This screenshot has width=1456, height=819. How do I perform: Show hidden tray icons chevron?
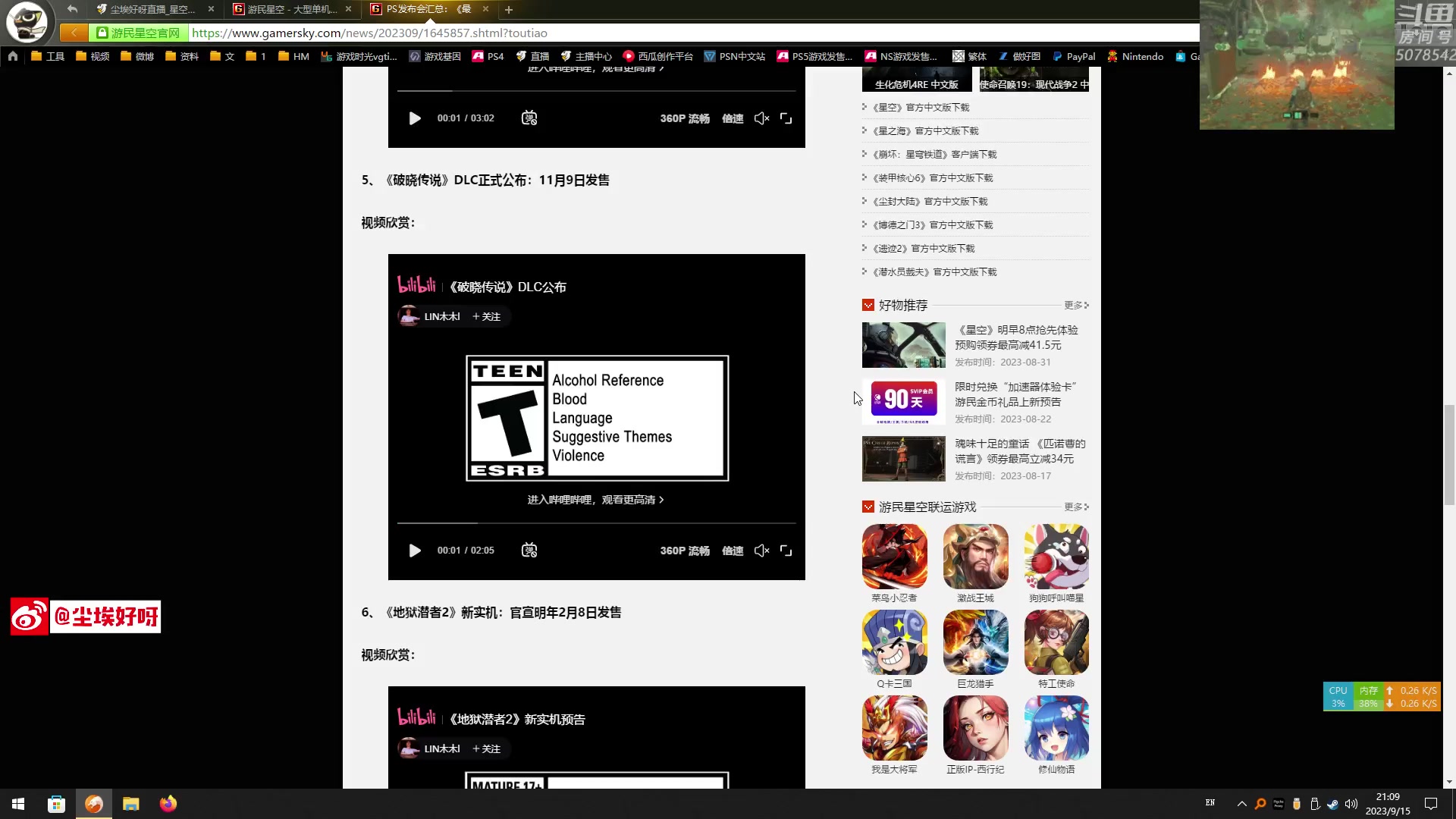coord(1241,804)
